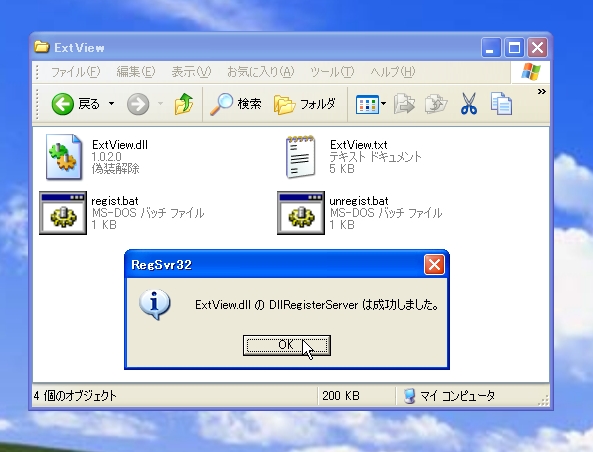The width and height of the screenshot is (593, 452).
Task: Close the ExtView explorer window
Action: 537,48
